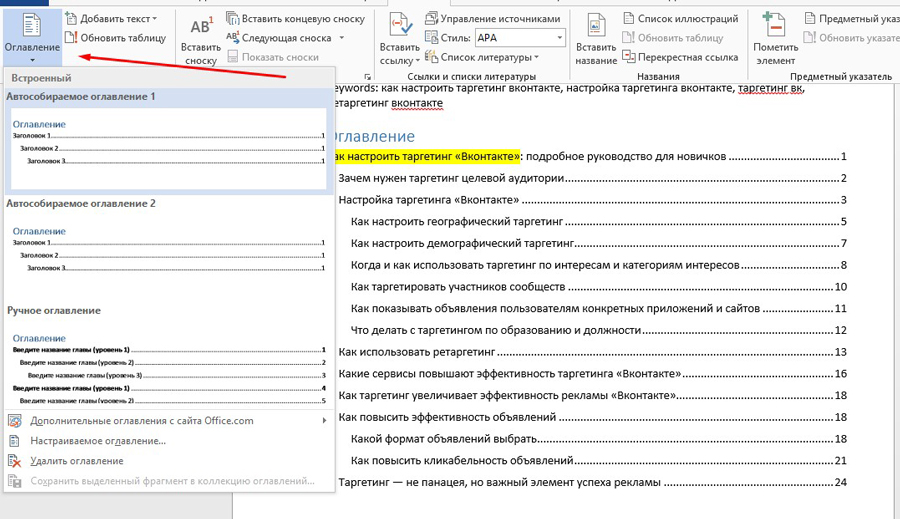This screenshot has width=900, height=519.
Task: Expand the Оглавление button dropdown arrow
Action: (32, 60)
